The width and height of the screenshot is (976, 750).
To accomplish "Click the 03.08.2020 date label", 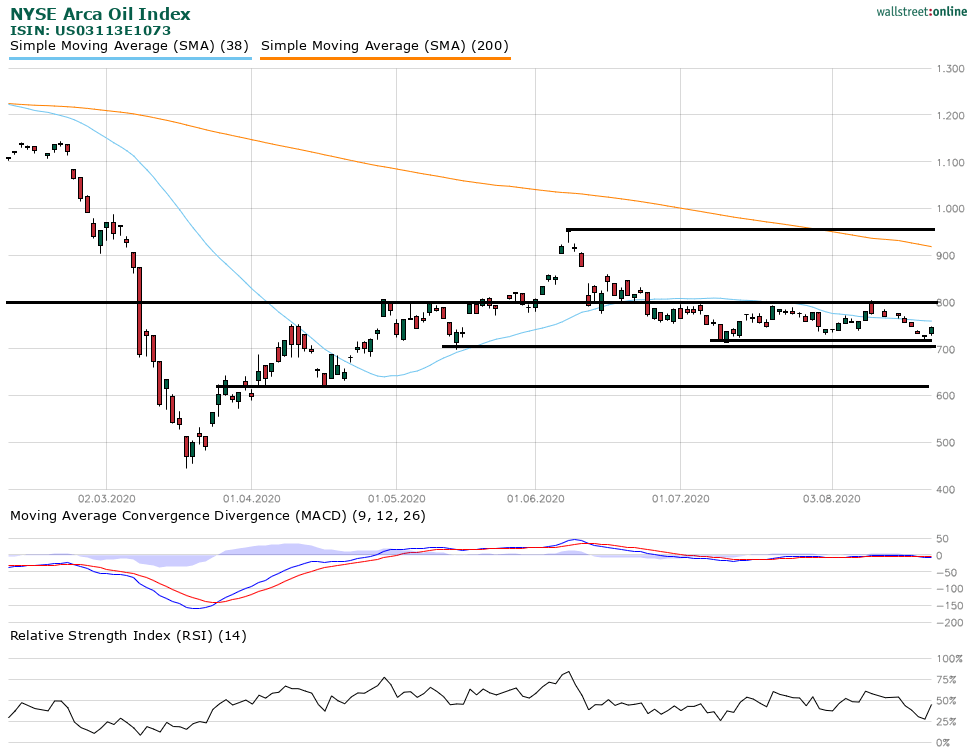I will 832,497.
